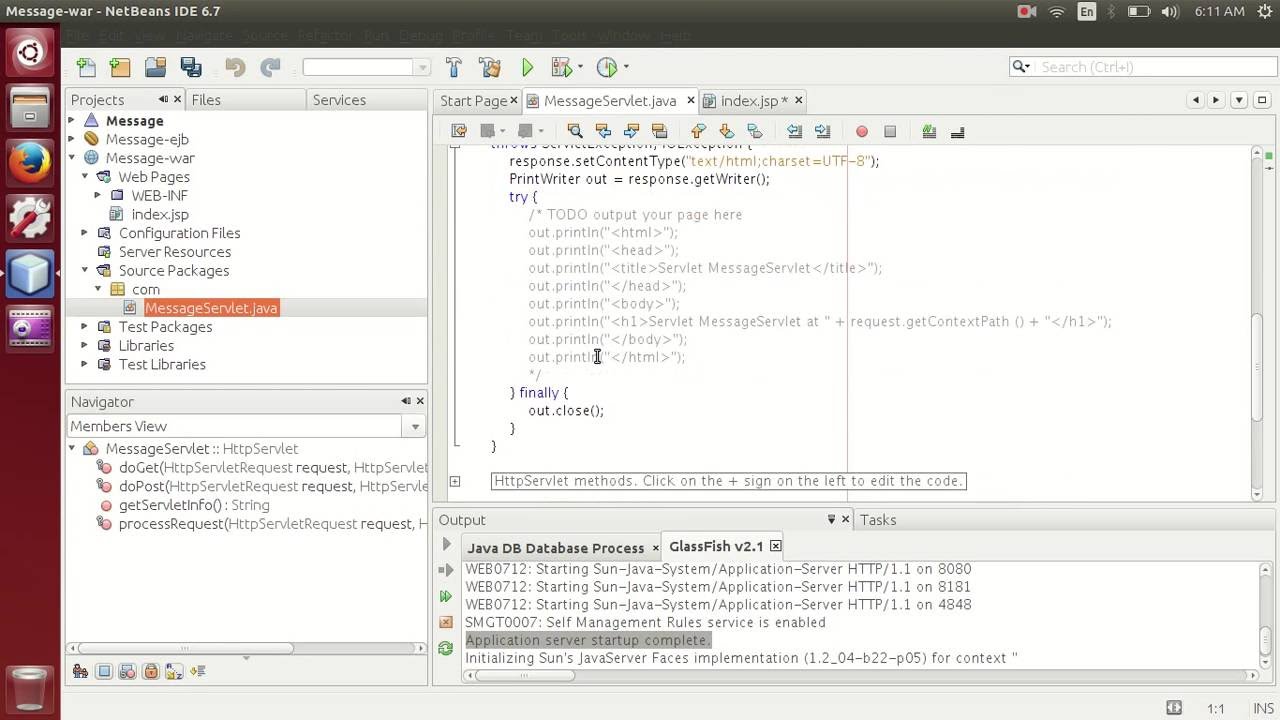Click the Open Project toolbar icon
The image size is (1280, 720).
(x=155, y=67)
